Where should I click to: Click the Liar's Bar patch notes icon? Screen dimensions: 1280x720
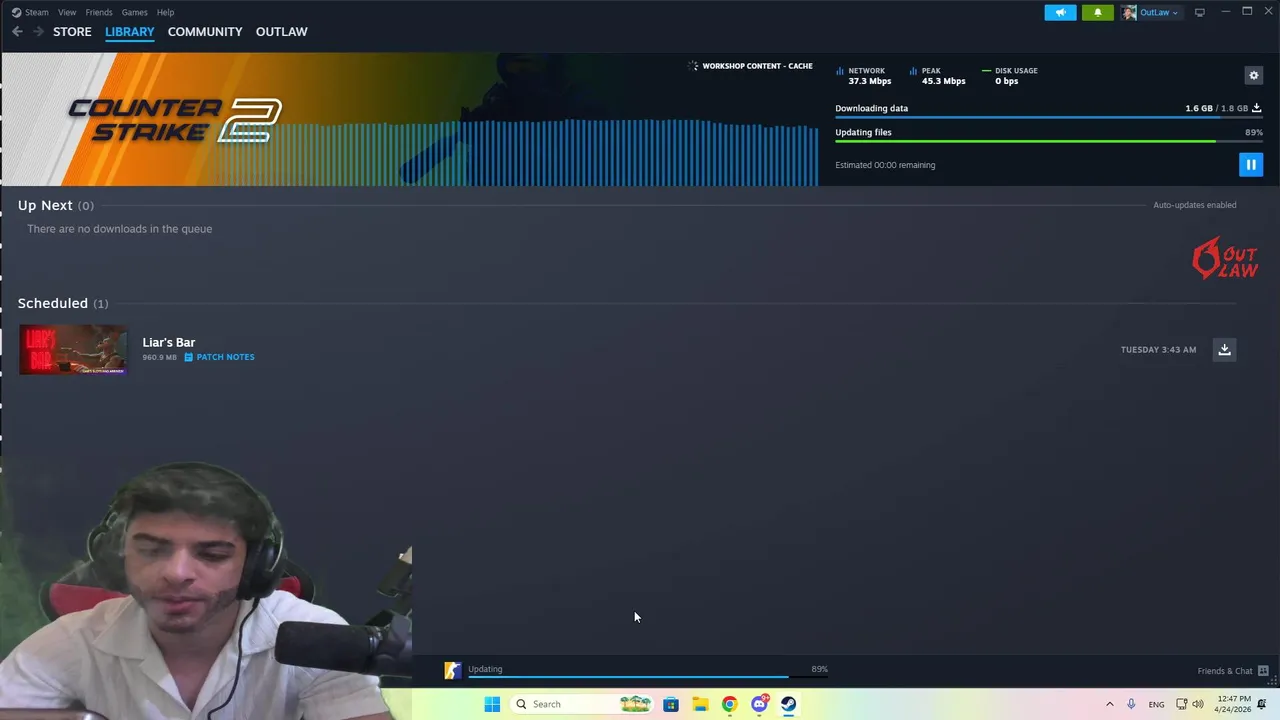click(188, 357)
